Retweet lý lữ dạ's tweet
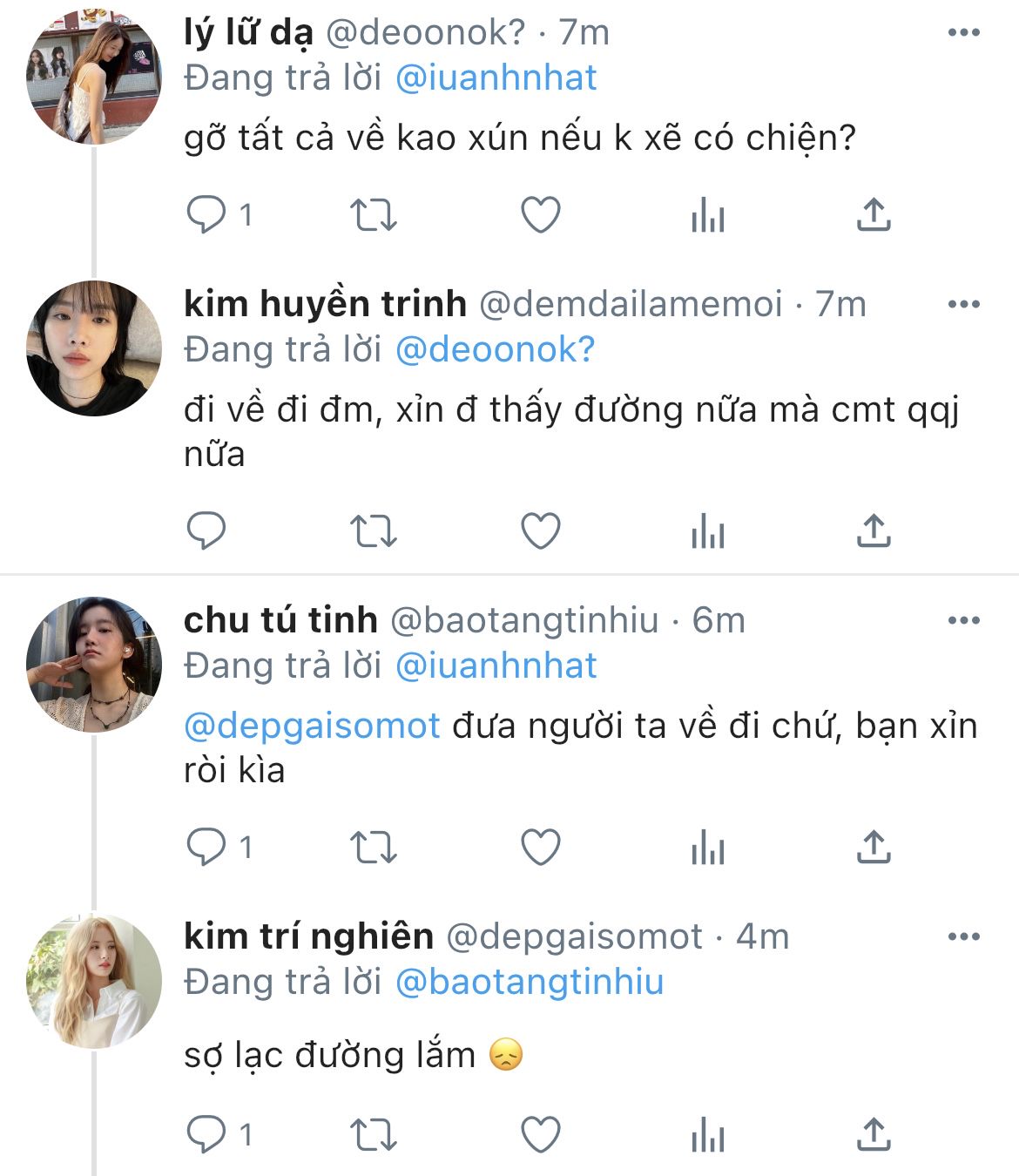1019x1176 pixels. click(x=373, y=215)
